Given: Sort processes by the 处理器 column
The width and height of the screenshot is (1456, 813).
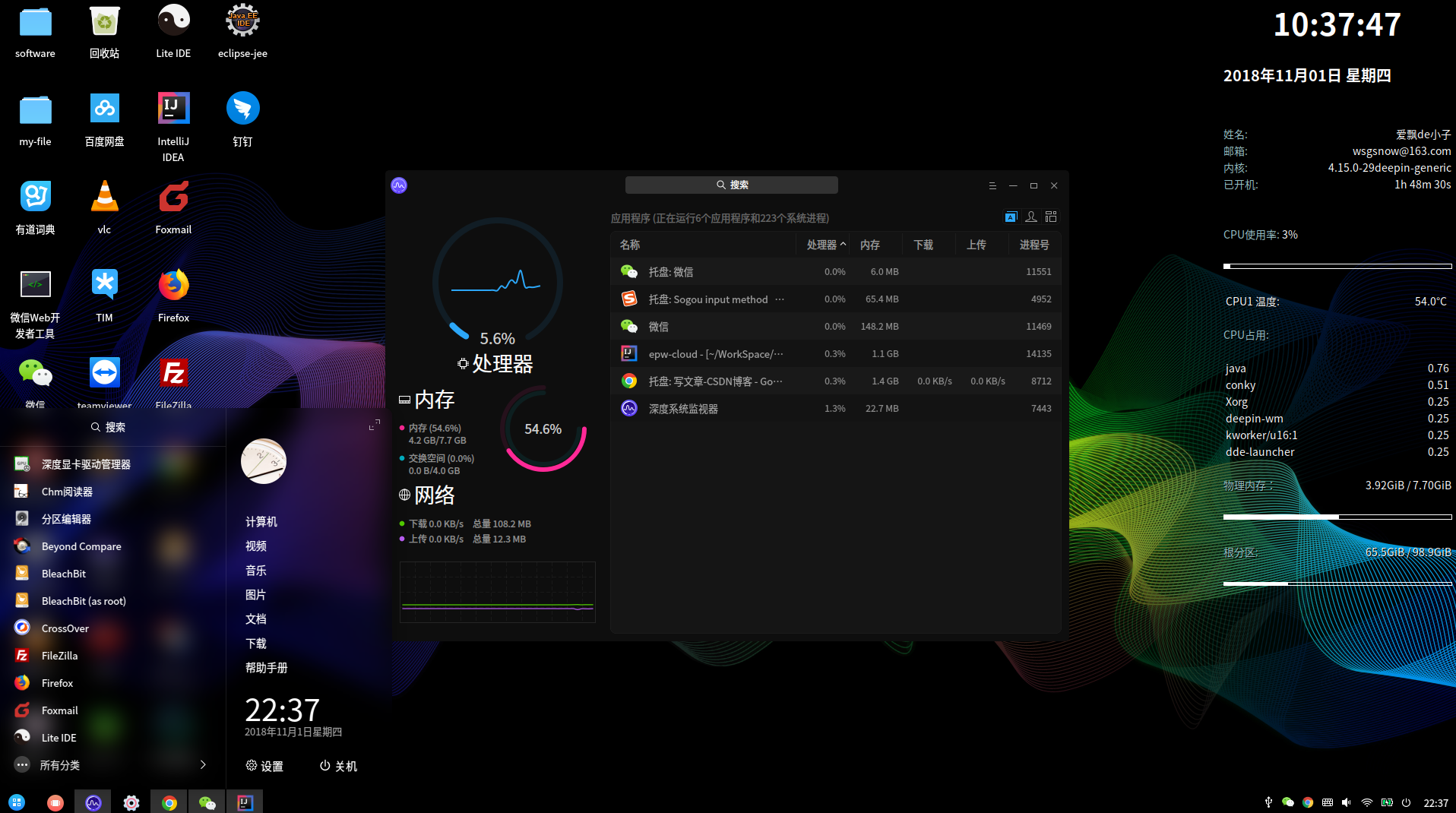Looking at the screenshot, I should point(823,244).
